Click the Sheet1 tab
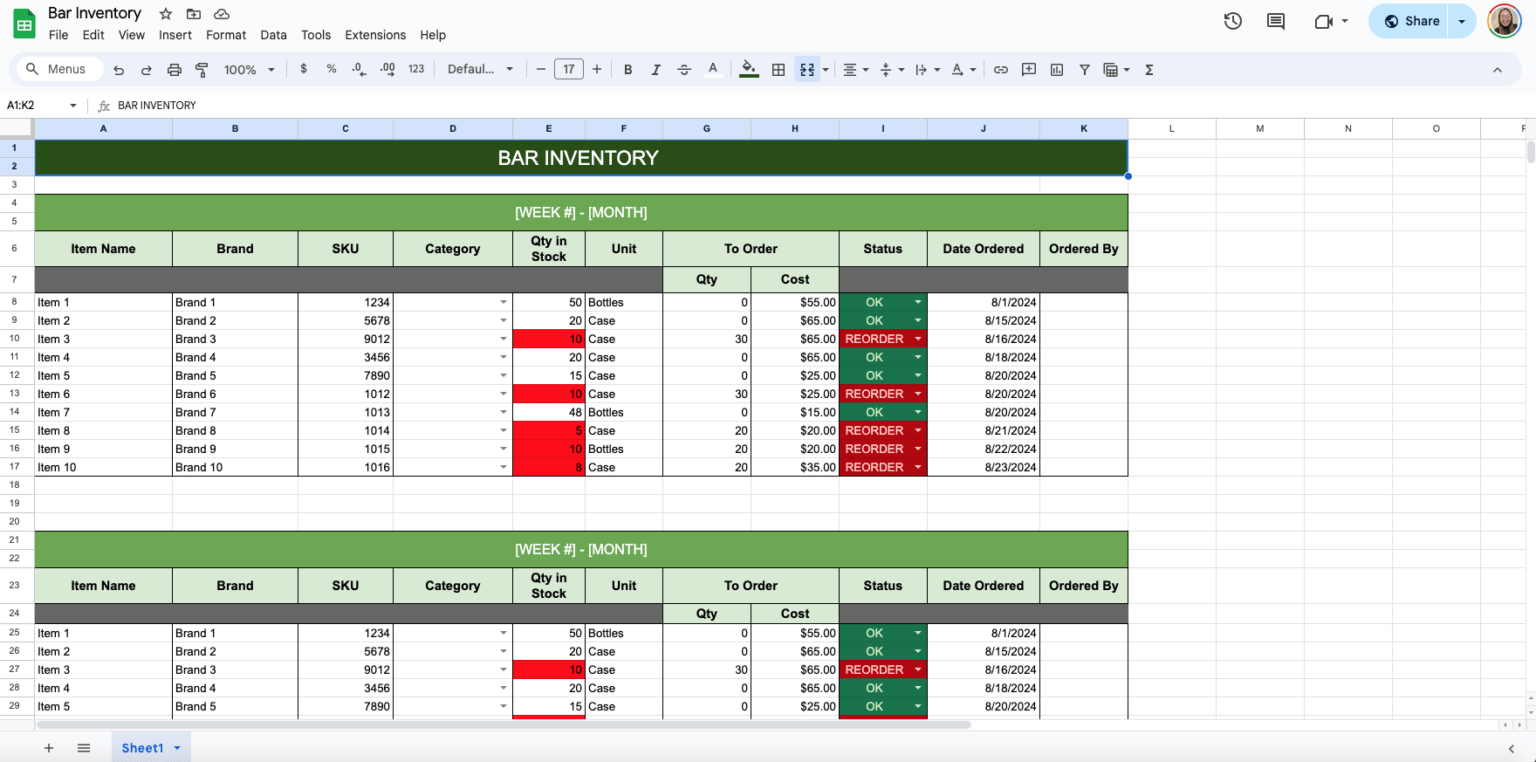 pyautogui.click(x=143, y=747)
